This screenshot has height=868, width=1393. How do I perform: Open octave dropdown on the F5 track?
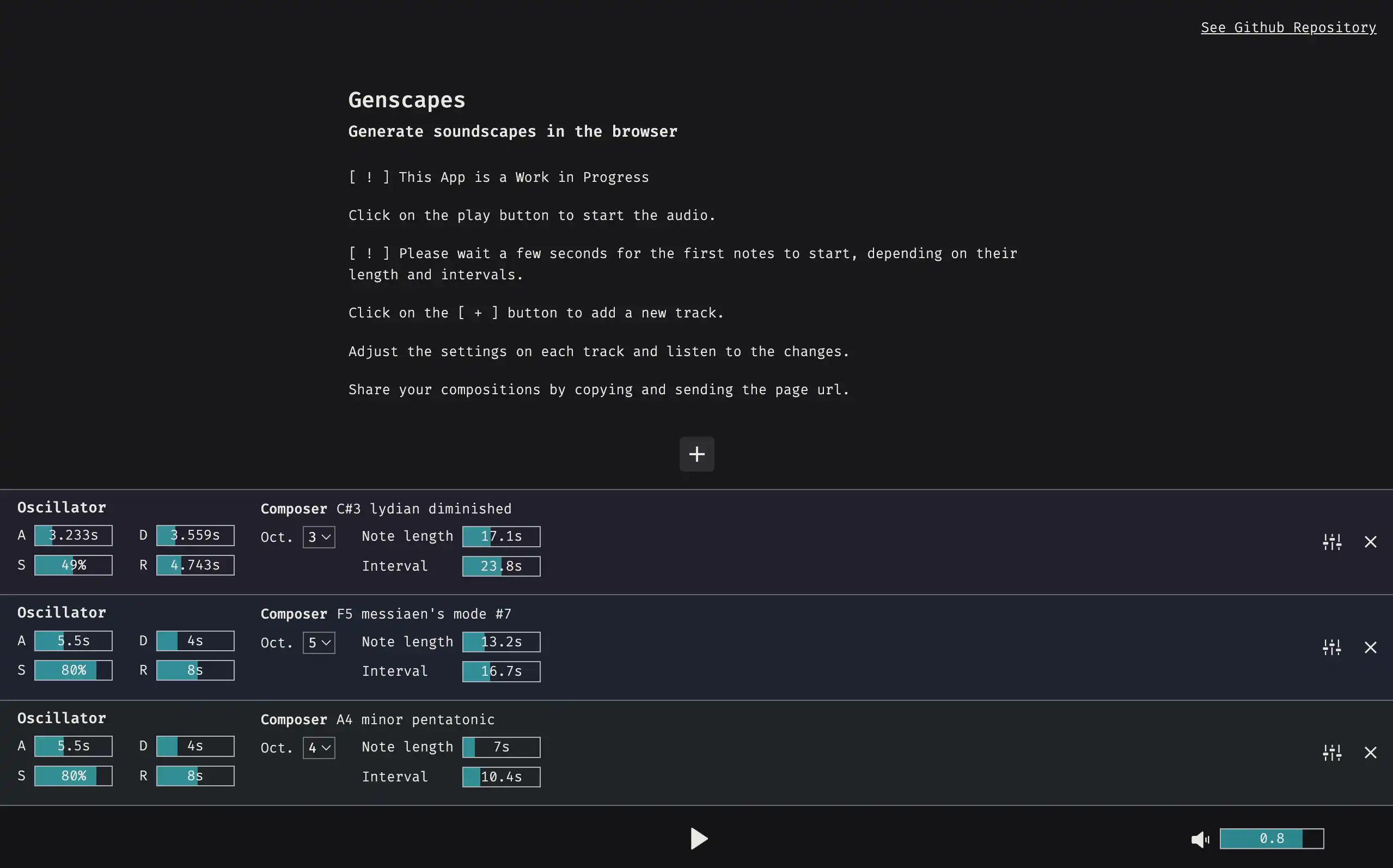click(319, 643)
